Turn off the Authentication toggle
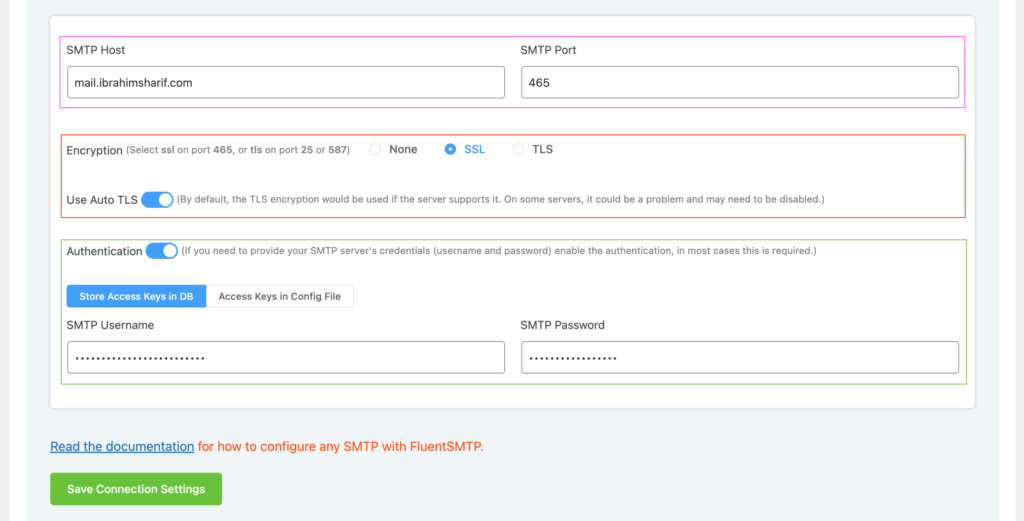This screenshot has height=521, width=1024. [161, 251]
